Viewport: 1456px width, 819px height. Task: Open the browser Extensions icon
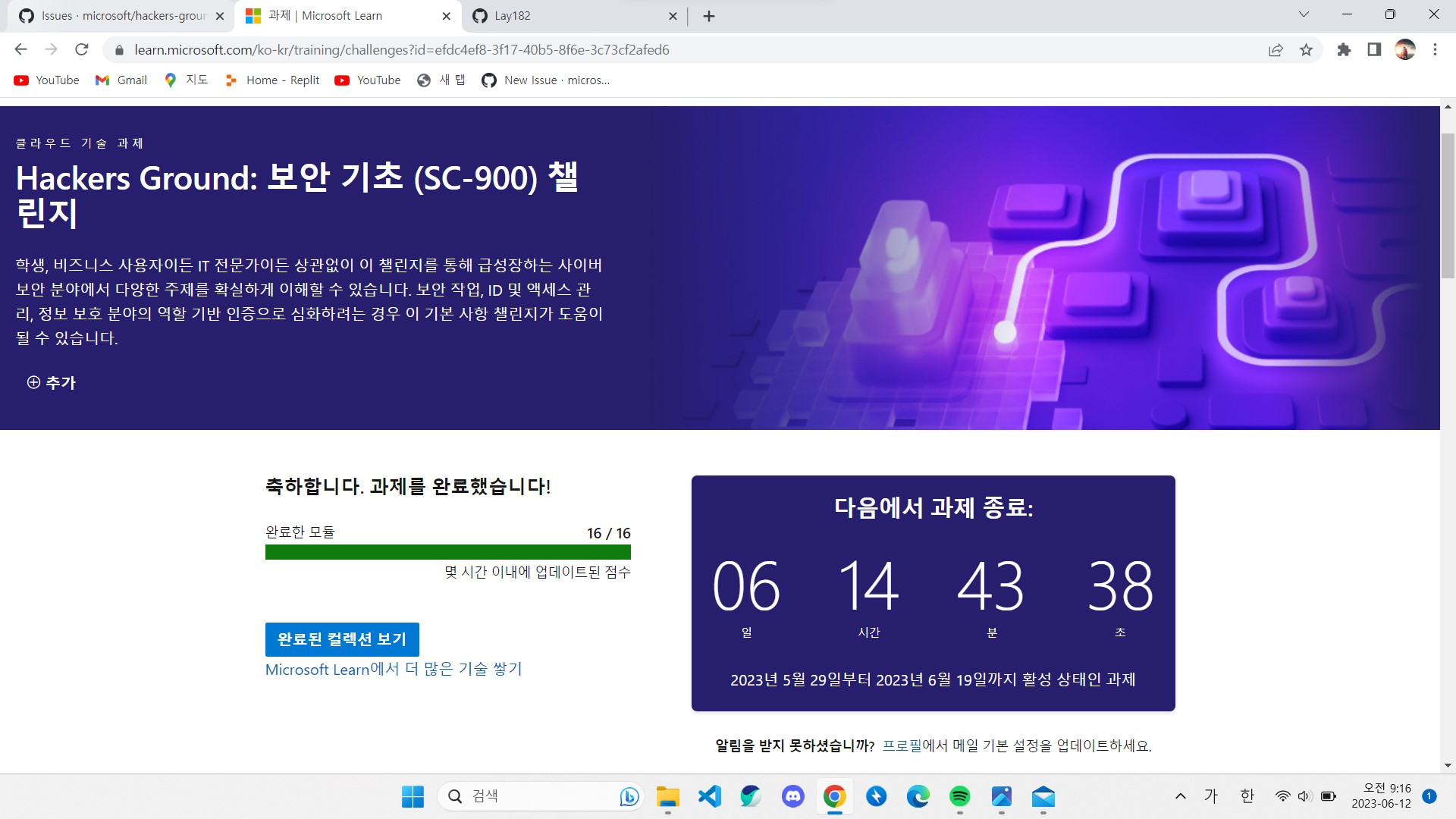pyautogui.click(x=1343, y=49)
